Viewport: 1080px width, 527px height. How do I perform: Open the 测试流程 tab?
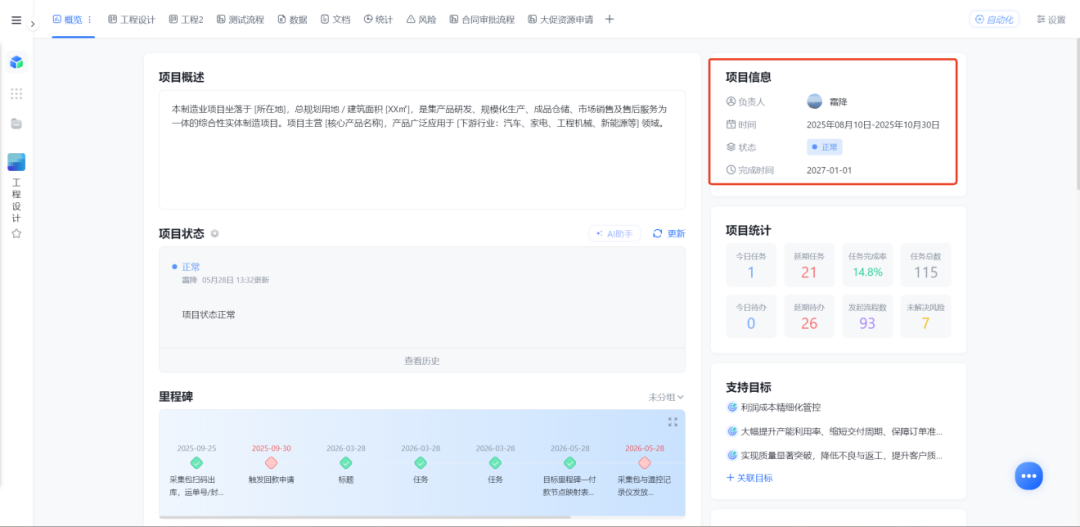coord(240,19)
